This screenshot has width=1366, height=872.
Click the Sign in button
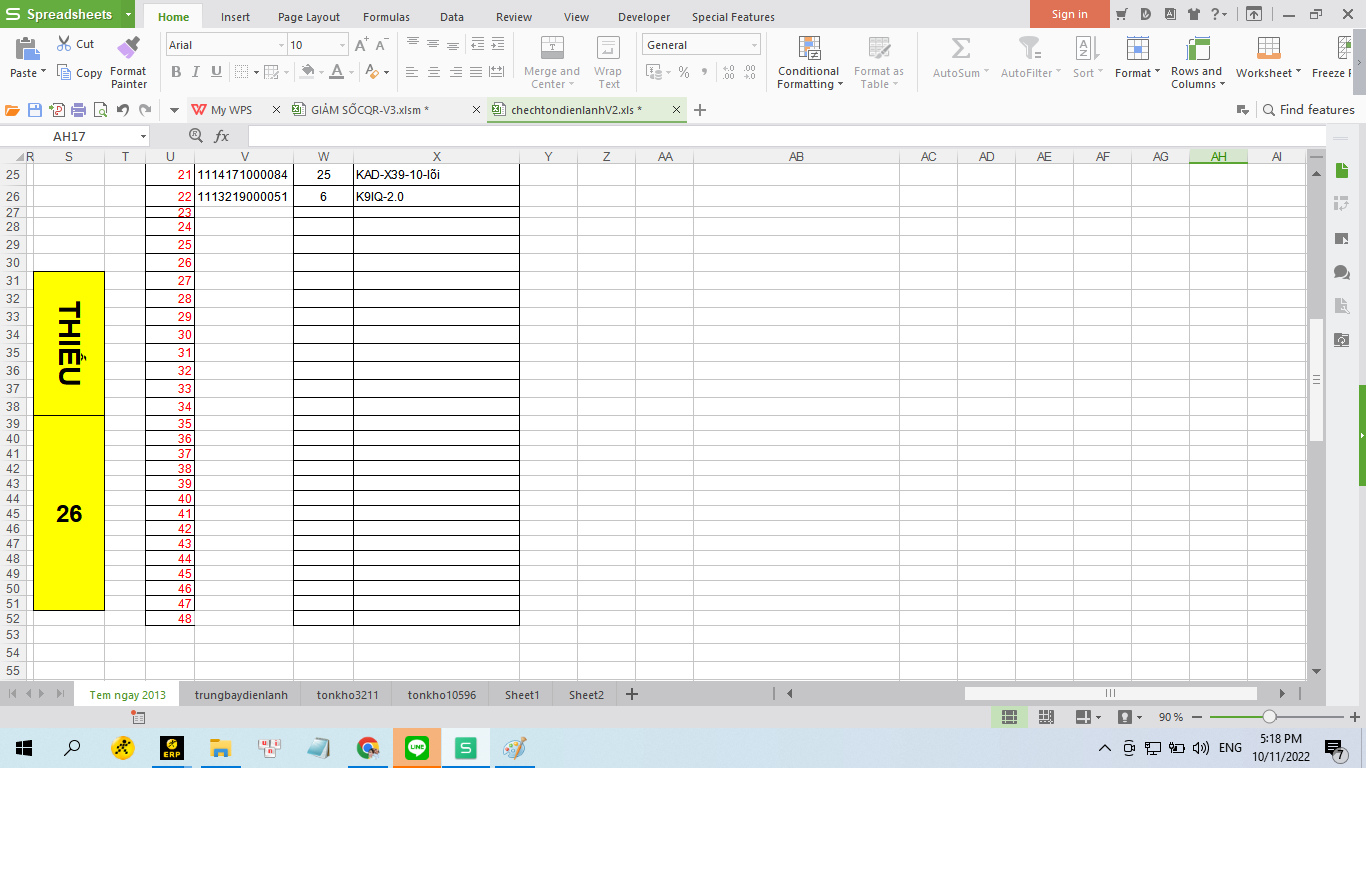pos(1069,14)
